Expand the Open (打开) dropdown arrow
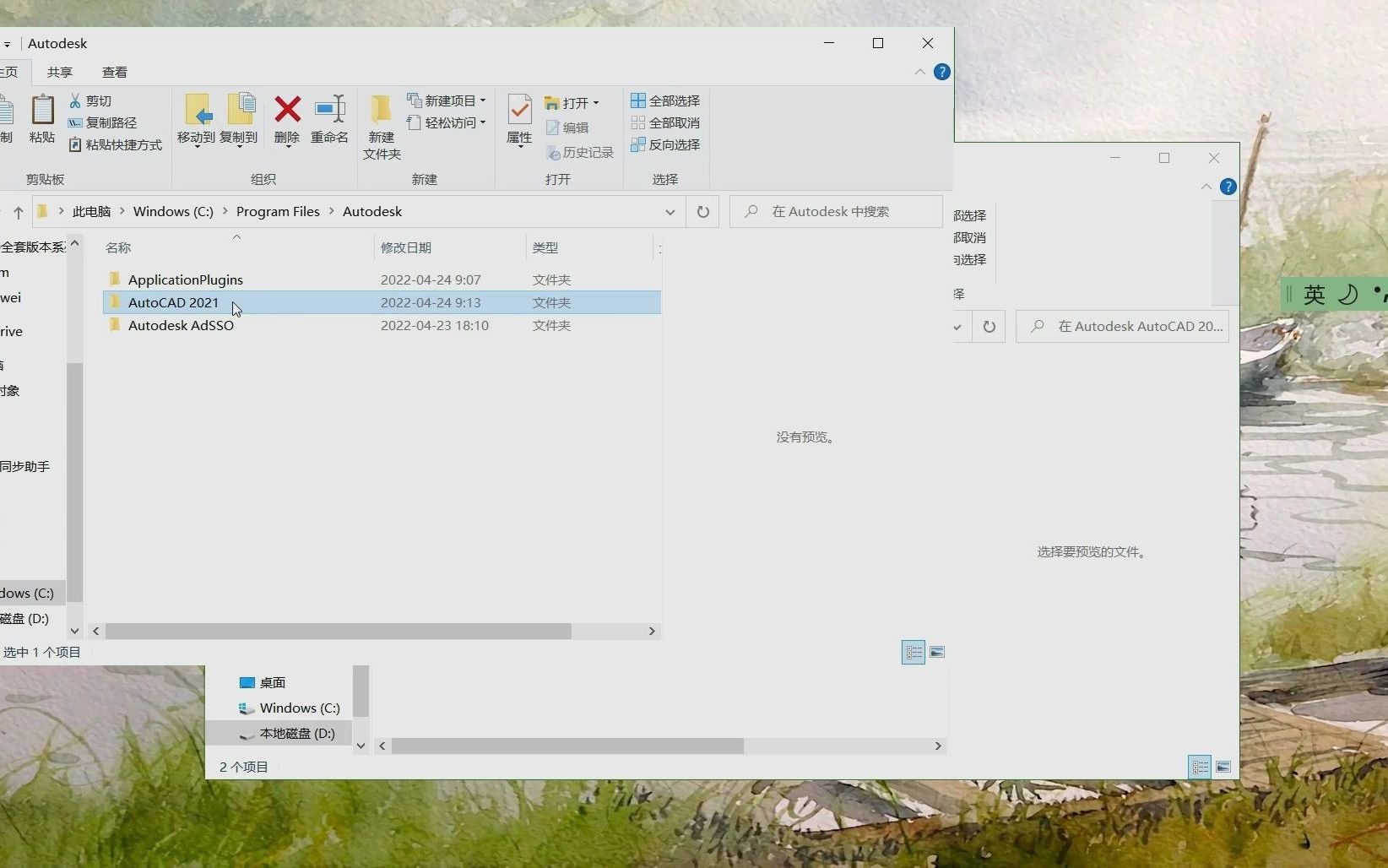The image size is (1388, 868). pyautogui.click(x=596, y=103)
